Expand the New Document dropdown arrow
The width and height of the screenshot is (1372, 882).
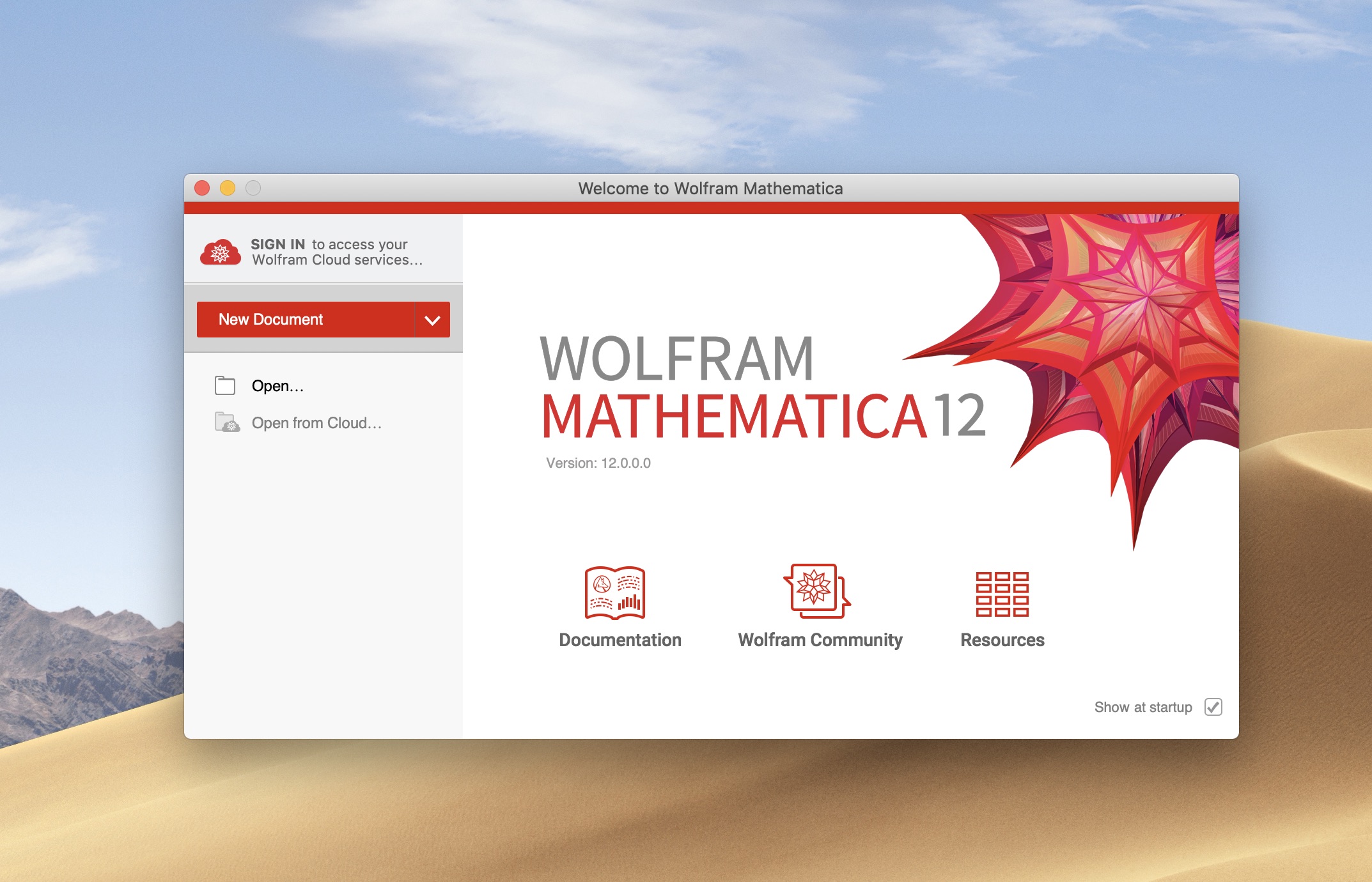pos(433,320)
